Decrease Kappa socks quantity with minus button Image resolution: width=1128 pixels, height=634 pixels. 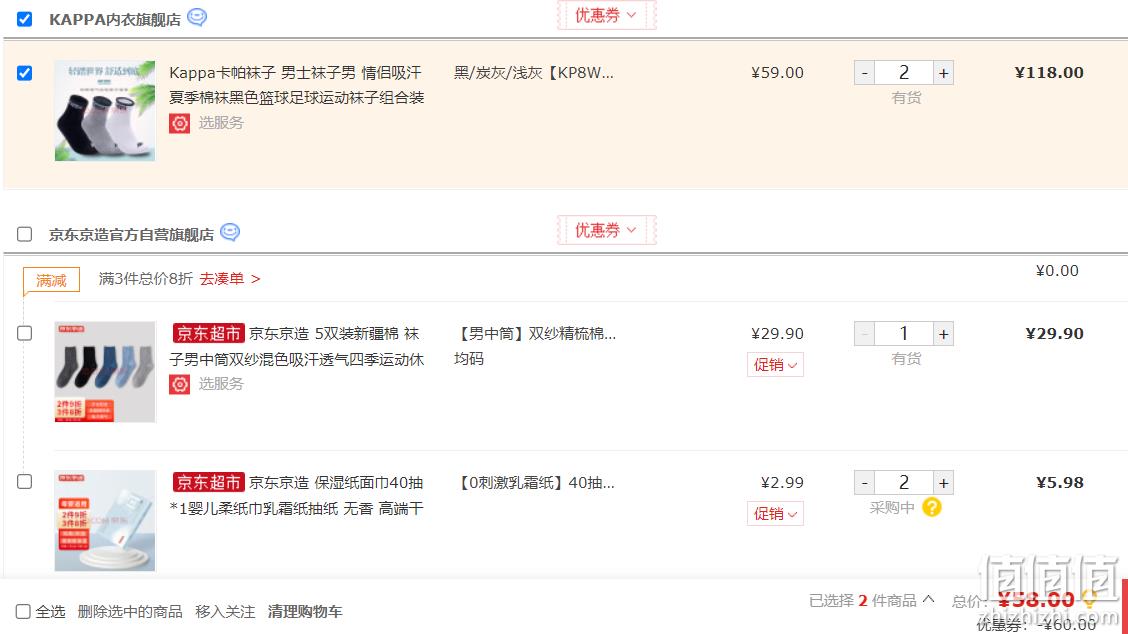pyautogui.click(x=865, y=73)
